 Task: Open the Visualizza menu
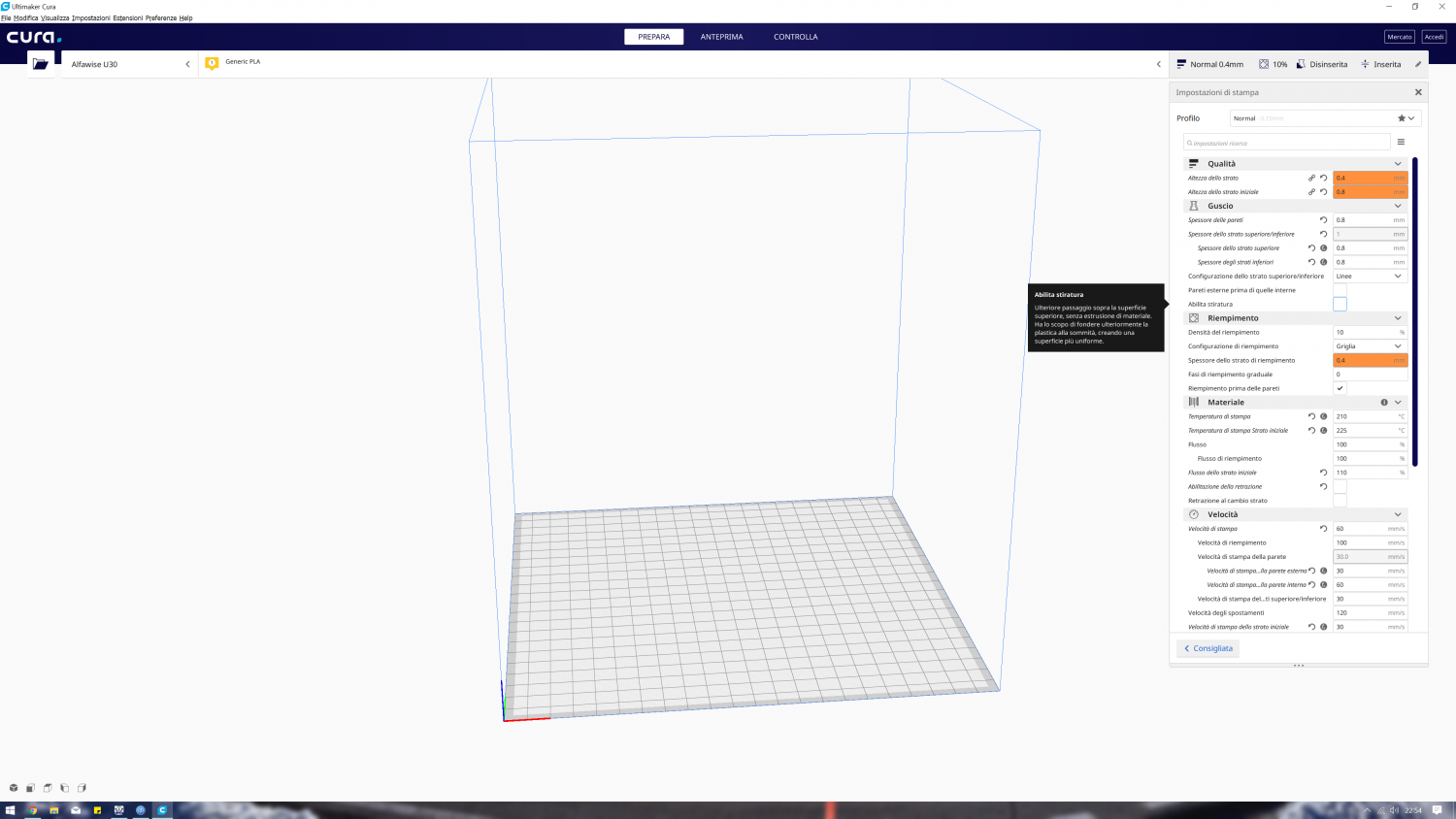coord(55,17)
